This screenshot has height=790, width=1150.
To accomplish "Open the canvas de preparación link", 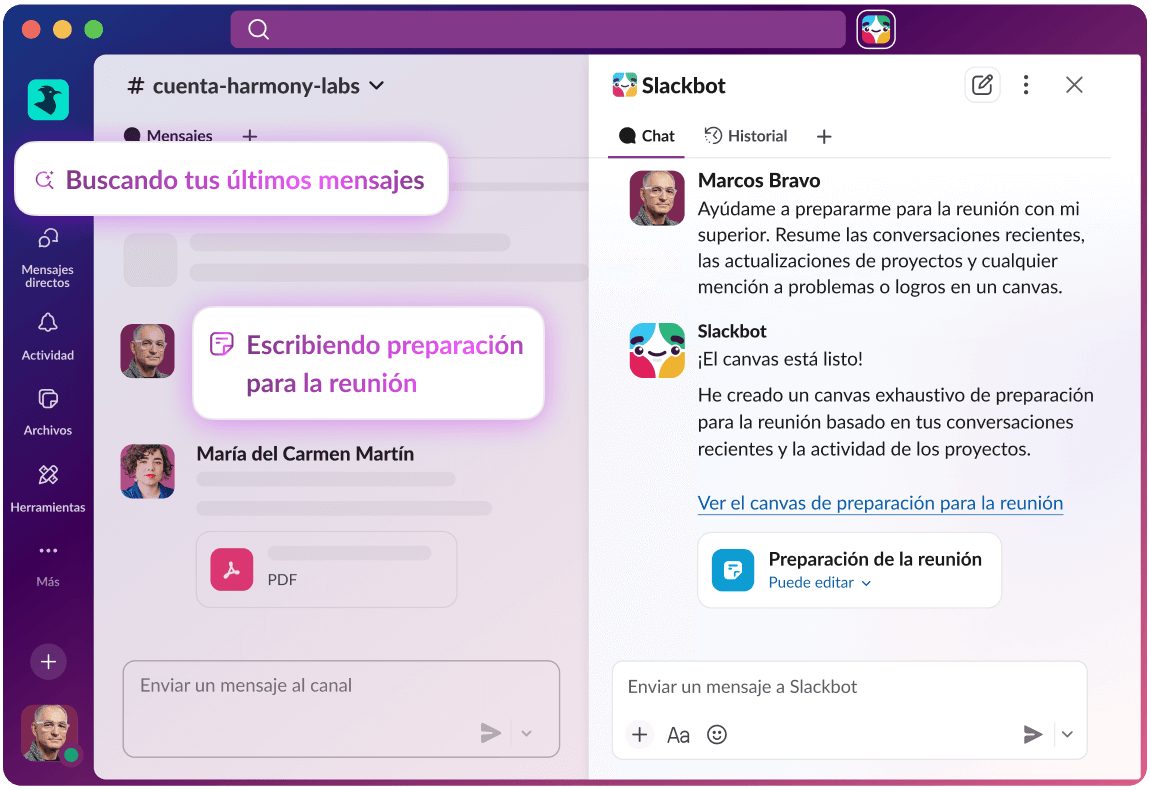I will (x=880, y=503).
